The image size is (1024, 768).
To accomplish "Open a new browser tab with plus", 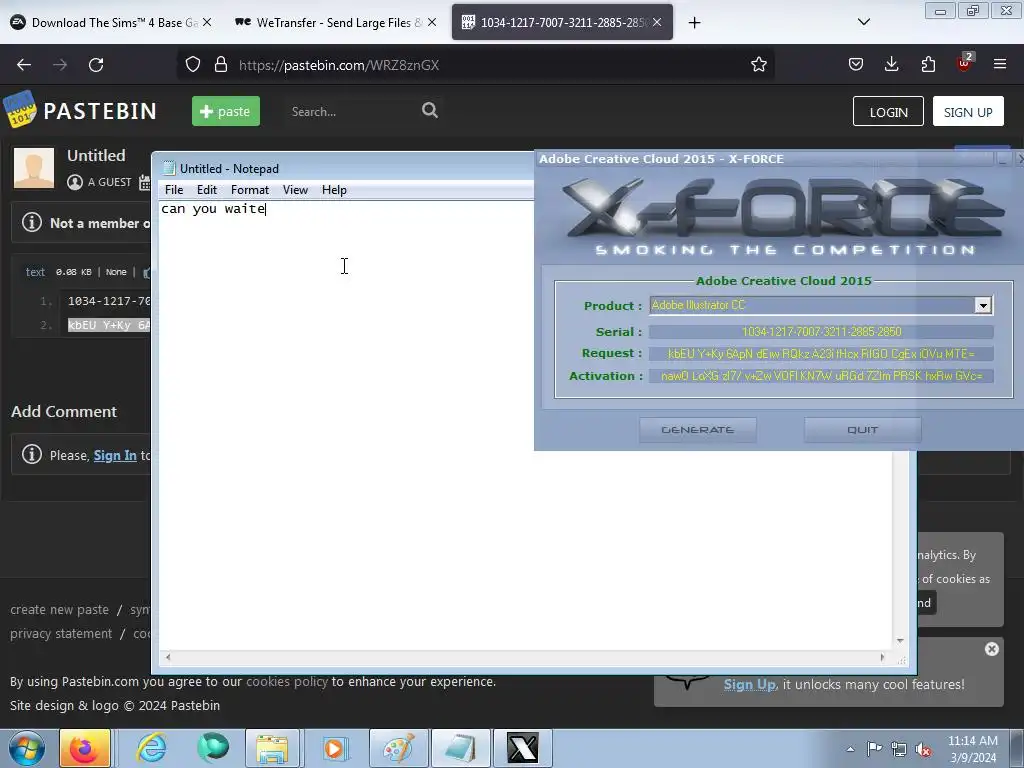I will click(694, 23).
